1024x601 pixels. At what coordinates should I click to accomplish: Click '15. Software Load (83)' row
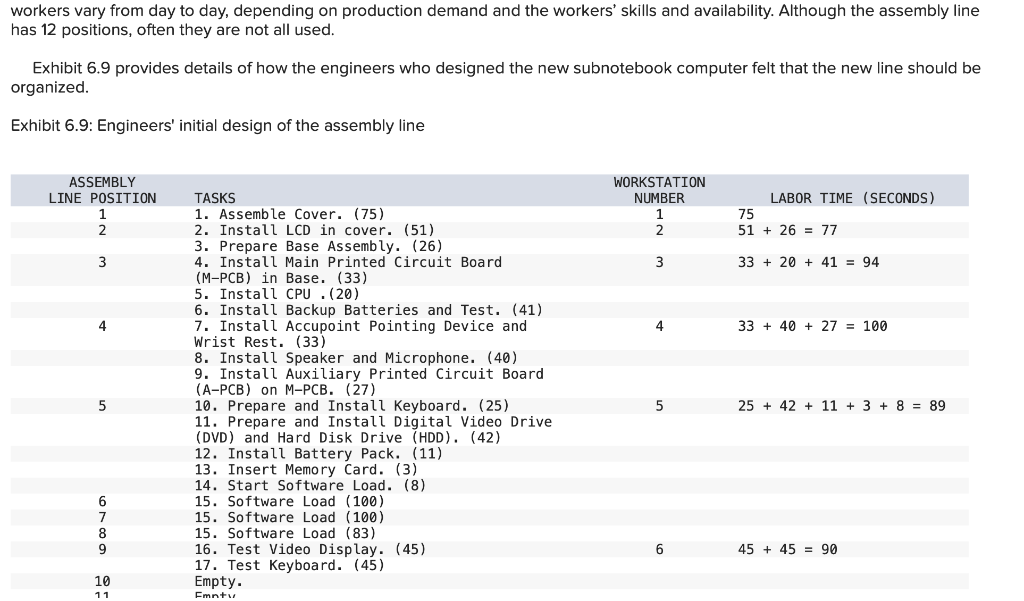[285, 533]
